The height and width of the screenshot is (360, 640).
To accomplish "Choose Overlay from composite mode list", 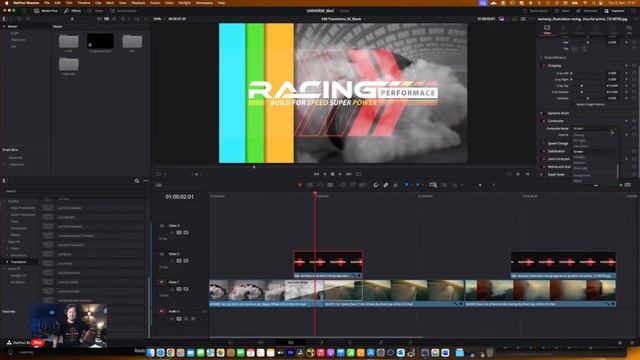I will pyautogui.click(x=579, y=135).
